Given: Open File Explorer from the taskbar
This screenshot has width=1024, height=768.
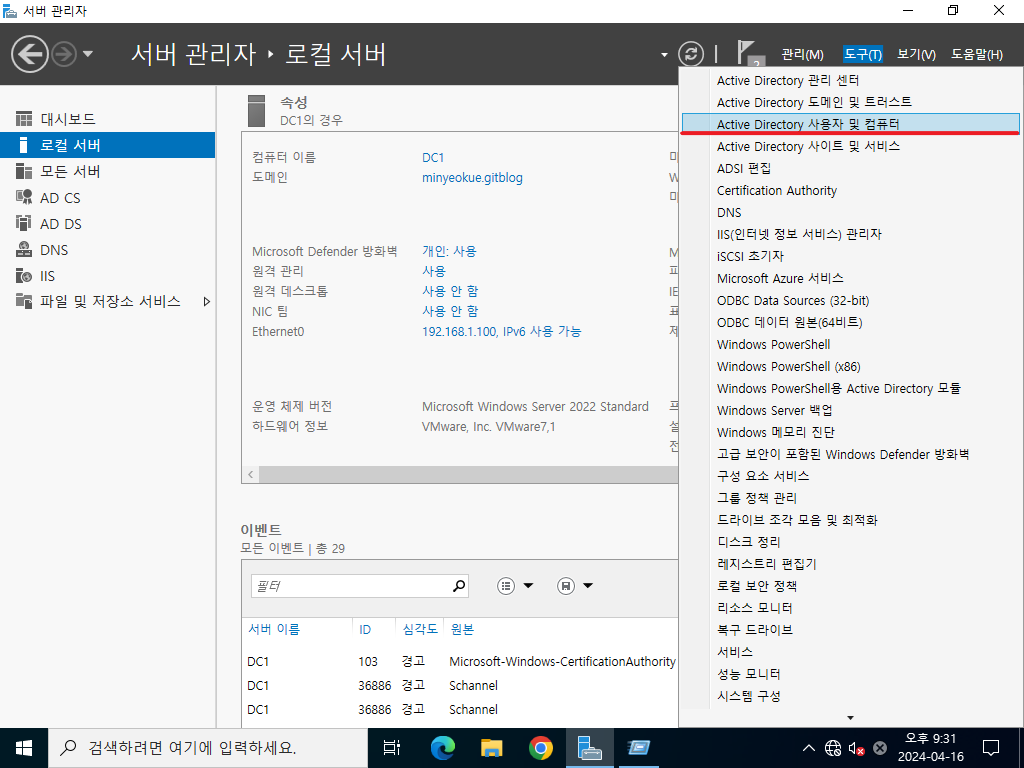Looking at the screenshot, I should click(491, 748).
